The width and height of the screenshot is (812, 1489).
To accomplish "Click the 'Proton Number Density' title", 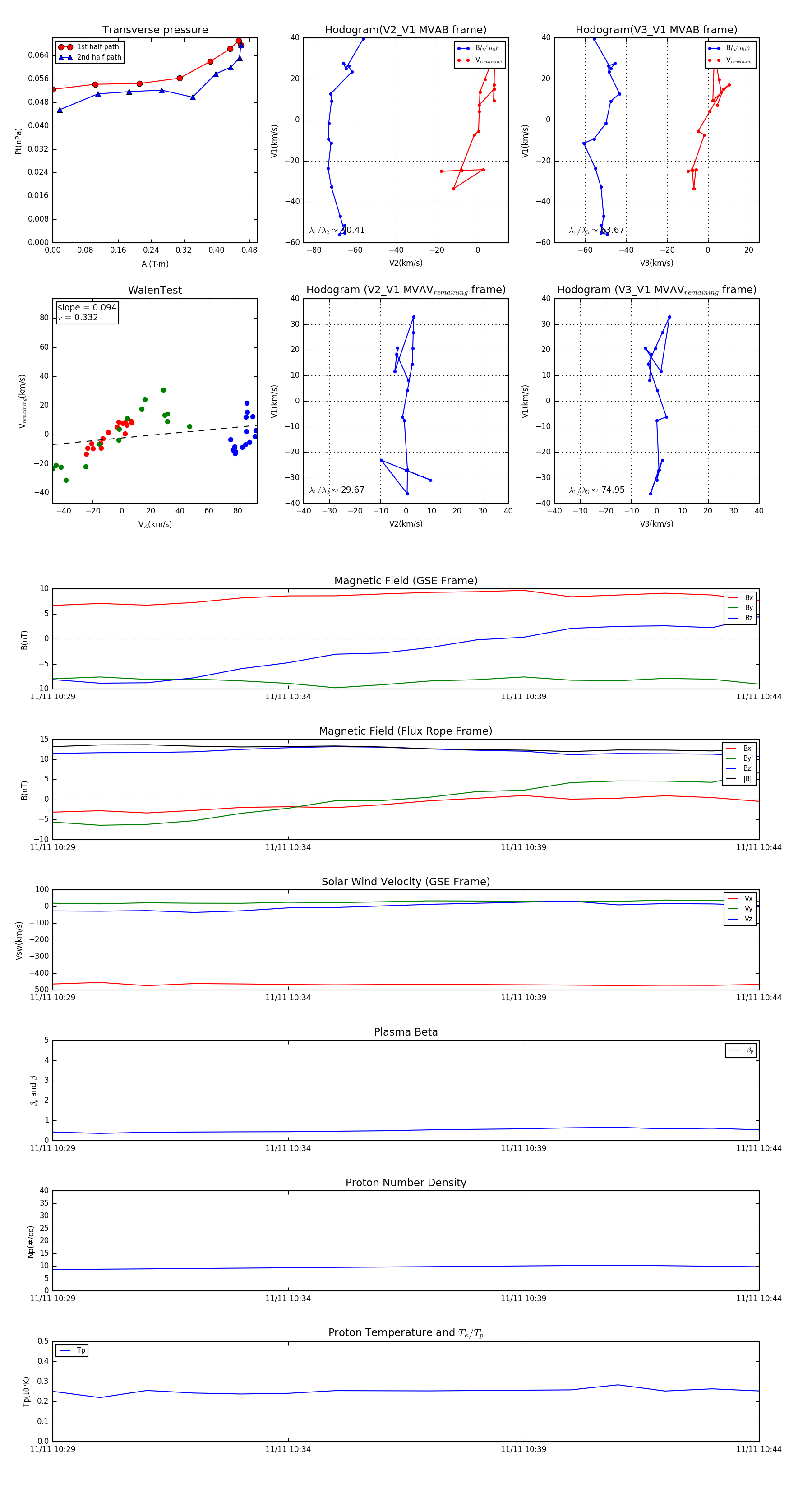I will point(406,1183).
